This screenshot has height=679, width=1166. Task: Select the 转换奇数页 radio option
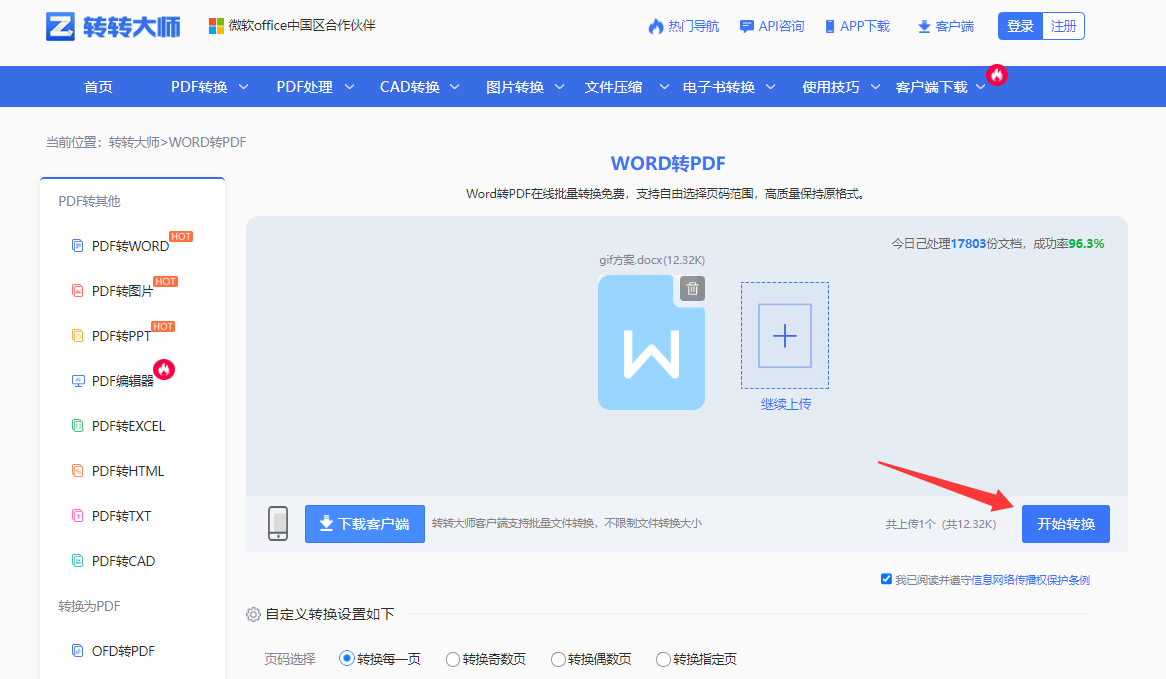[x=452, y=659]
